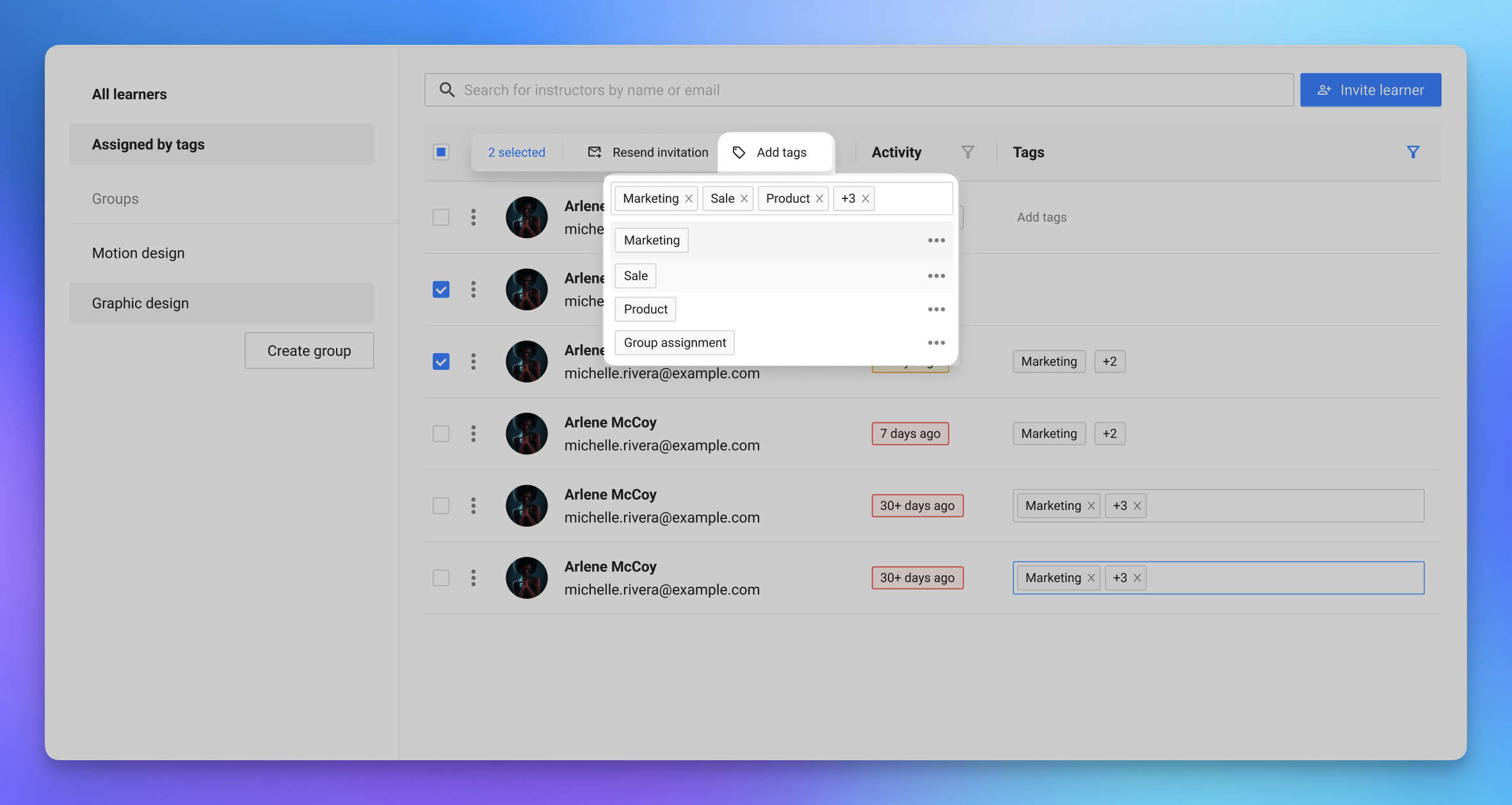
Task: Focus the learner search input field
Action: (x=858, y=90)
